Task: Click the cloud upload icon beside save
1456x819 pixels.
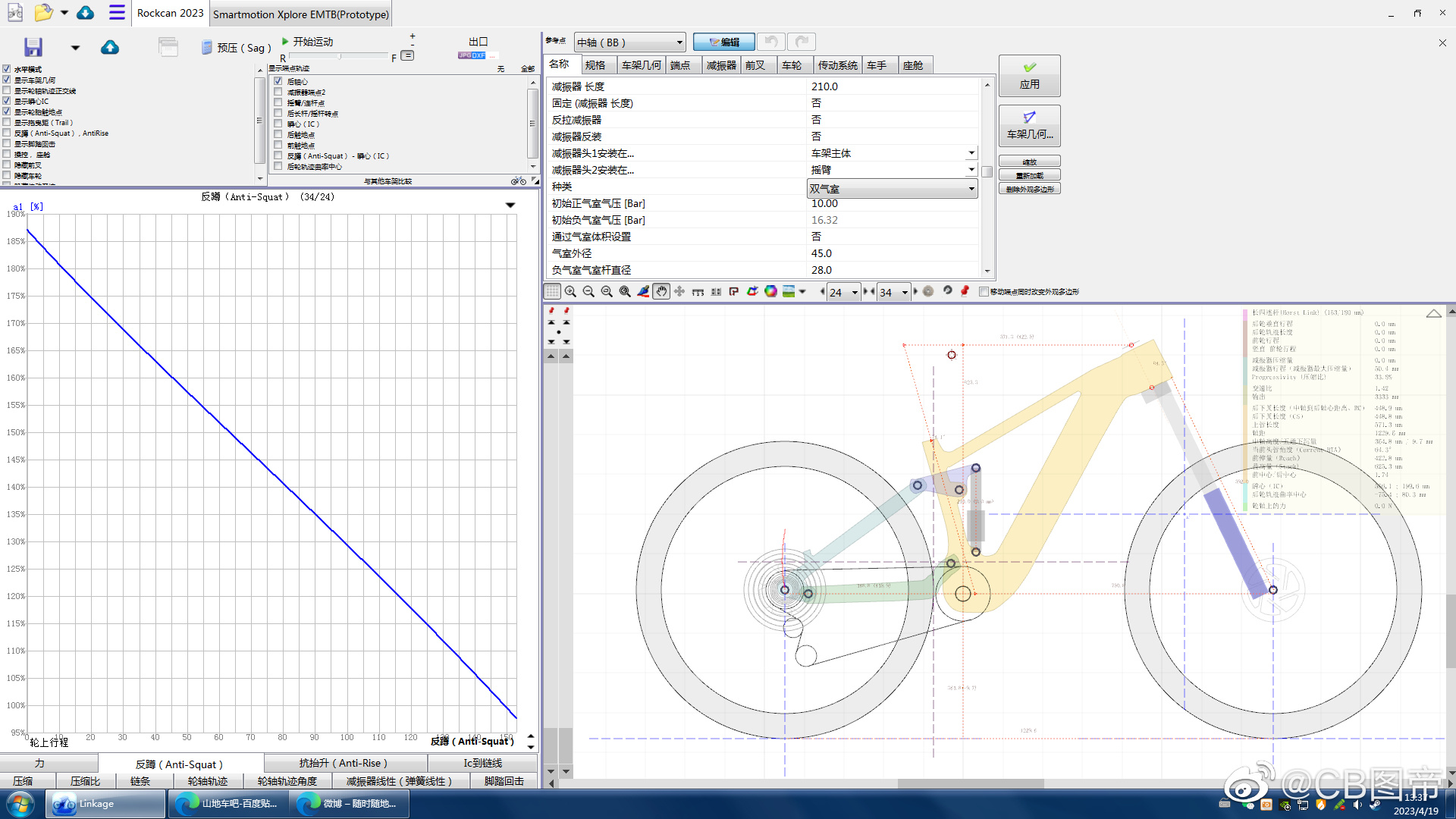Action: click(x=110, y=47)
